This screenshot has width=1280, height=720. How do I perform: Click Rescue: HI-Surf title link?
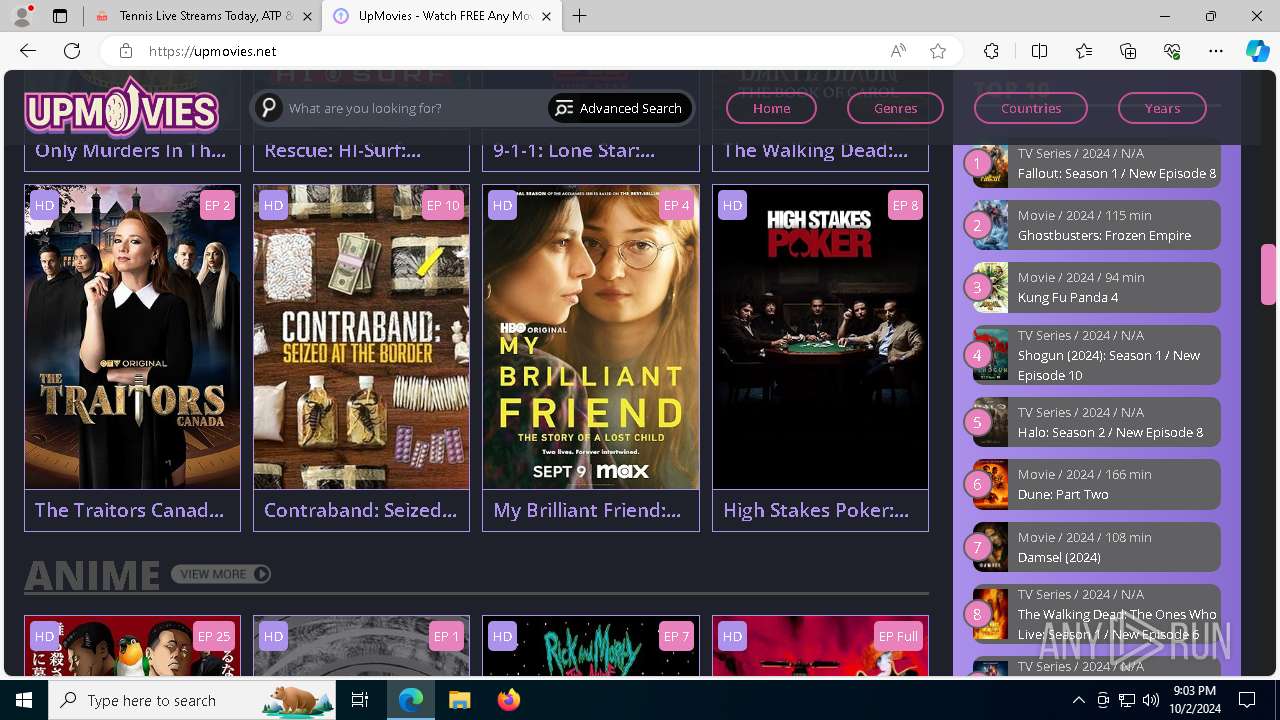click(x=343, y=151)
